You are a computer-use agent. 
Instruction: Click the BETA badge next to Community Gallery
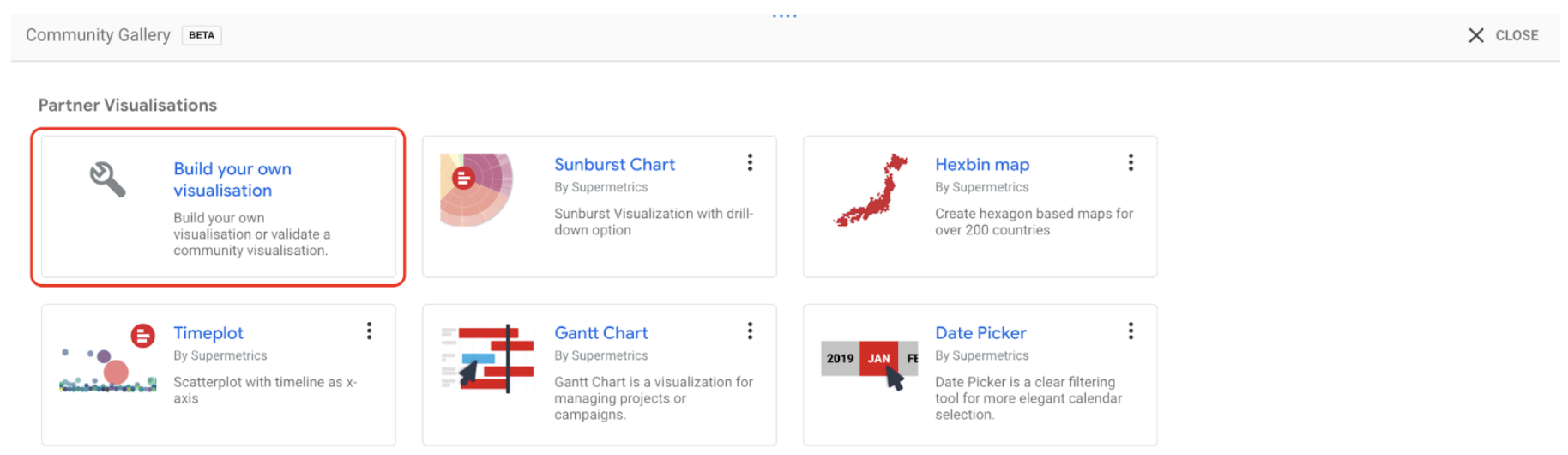point(202,35)
